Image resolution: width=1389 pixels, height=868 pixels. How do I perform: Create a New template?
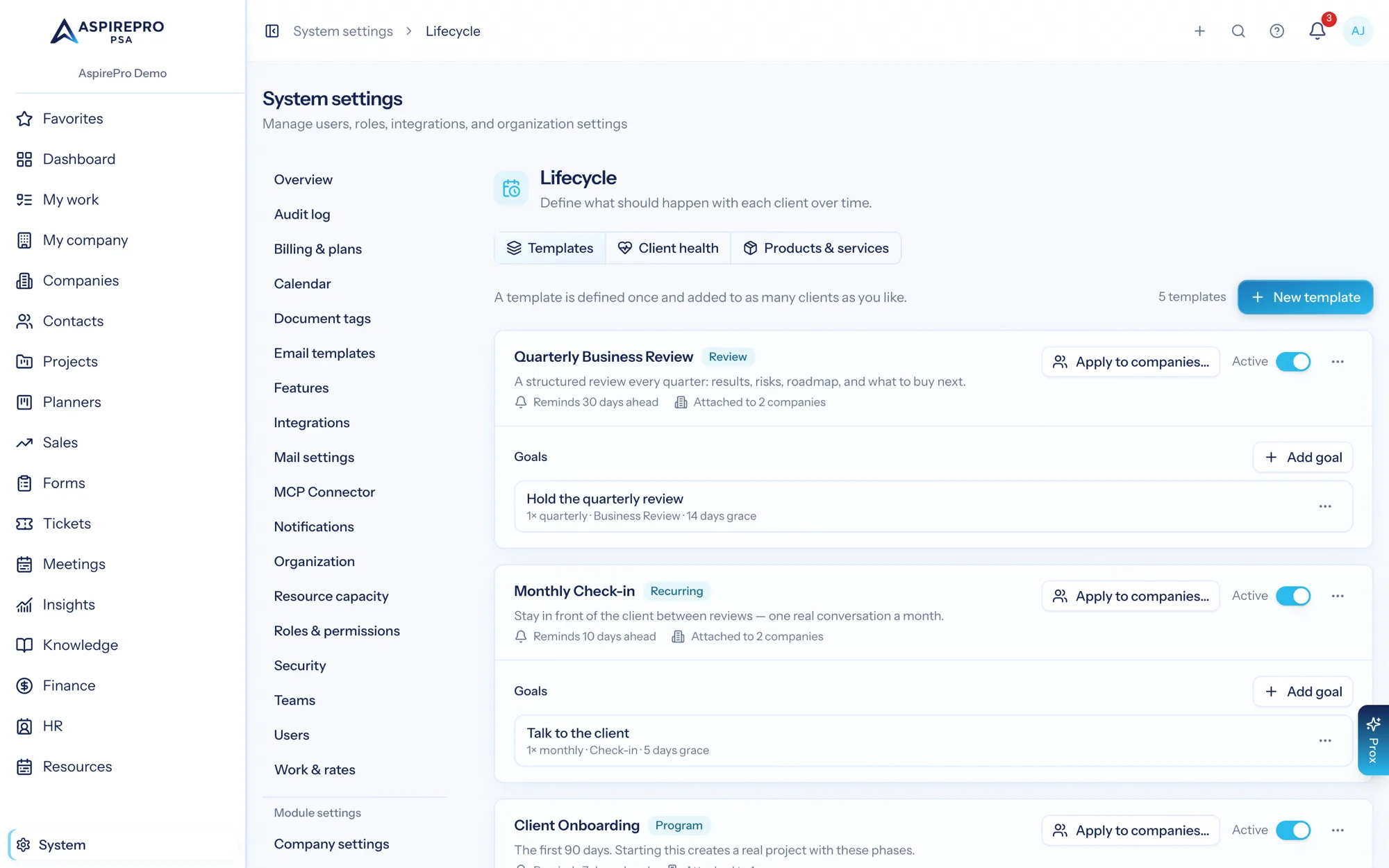[x=1305, y=297]
